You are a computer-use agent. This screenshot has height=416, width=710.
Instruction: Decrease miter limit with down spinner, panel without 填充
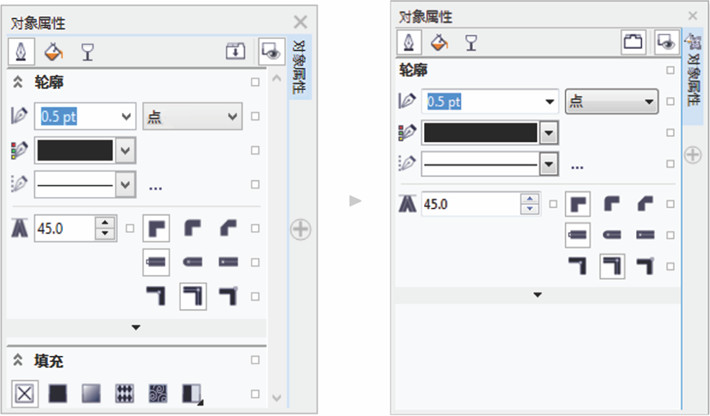(530, 209)
